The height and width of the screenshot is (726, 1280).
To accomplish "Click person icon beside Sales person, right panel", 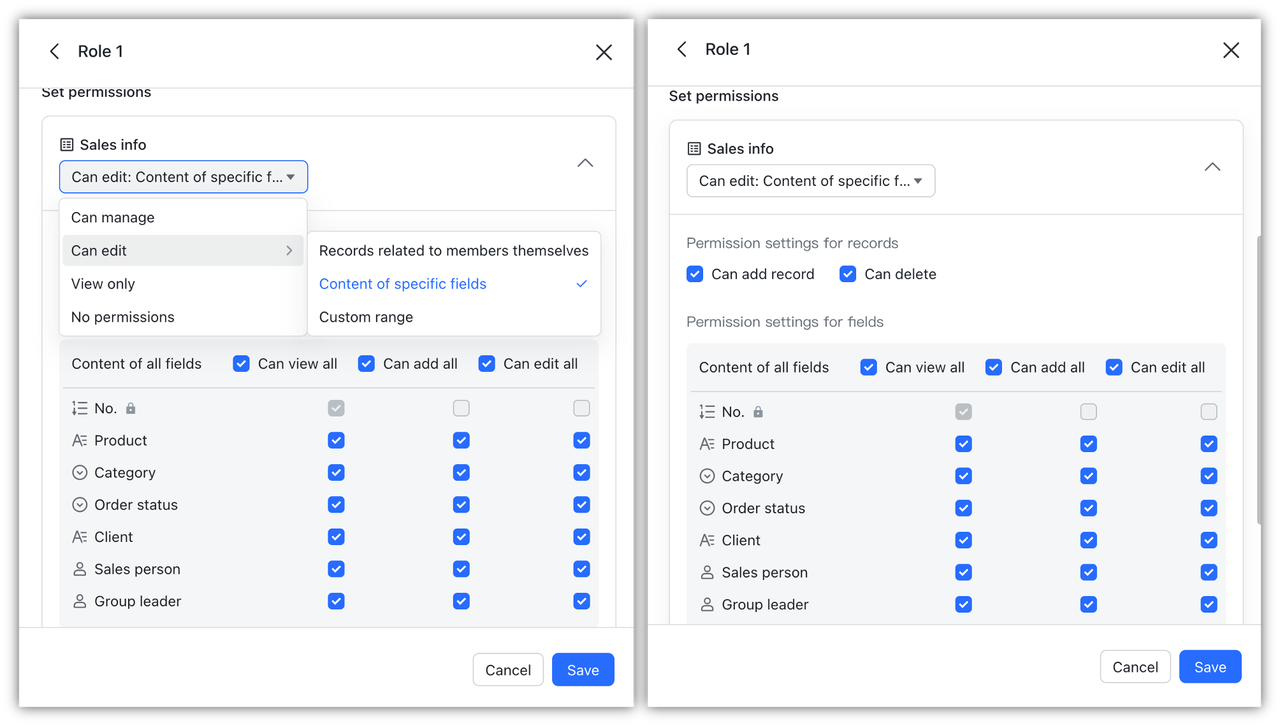I will point(707,573).
